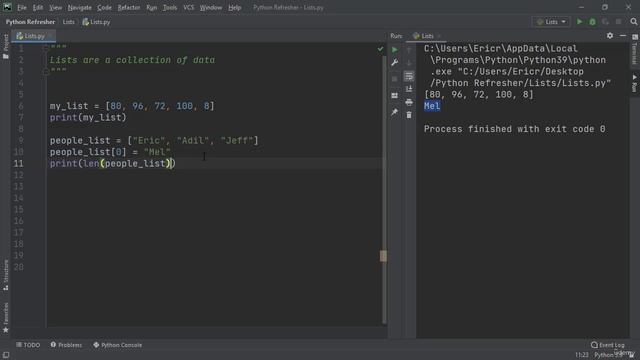Open the Run menu
This screenshot has height=360, width=640.
(x=151, y=7)
